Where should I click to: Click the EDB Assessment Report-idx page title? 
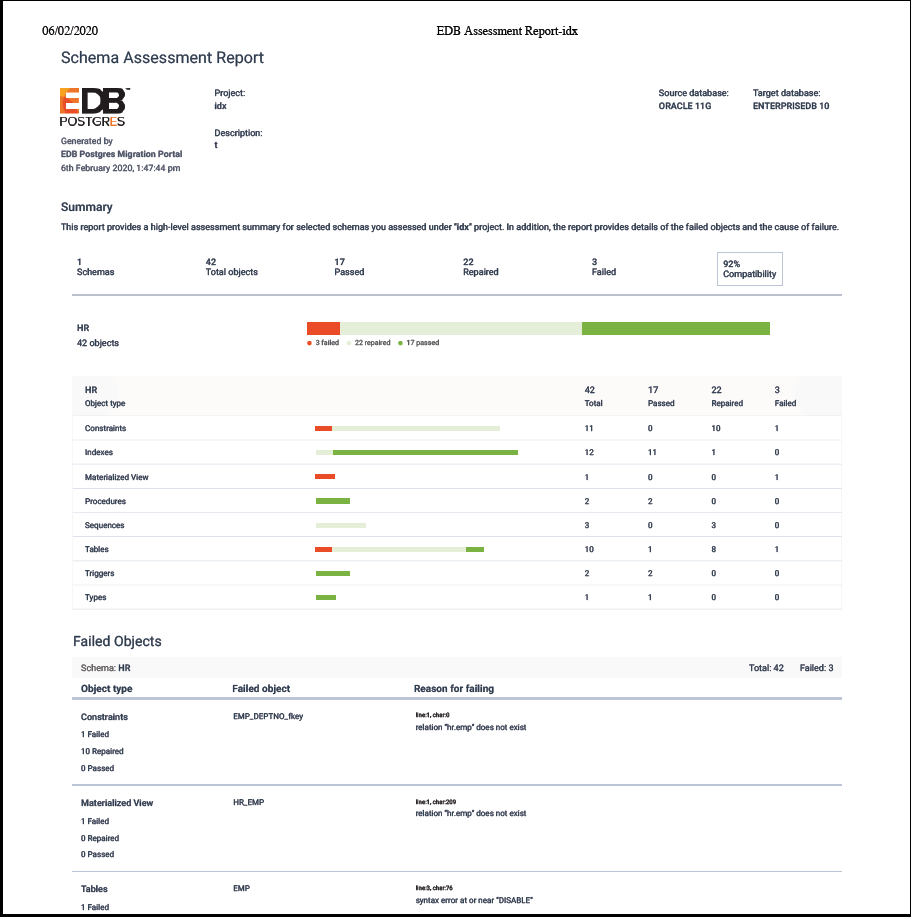[x=507, y=31]
